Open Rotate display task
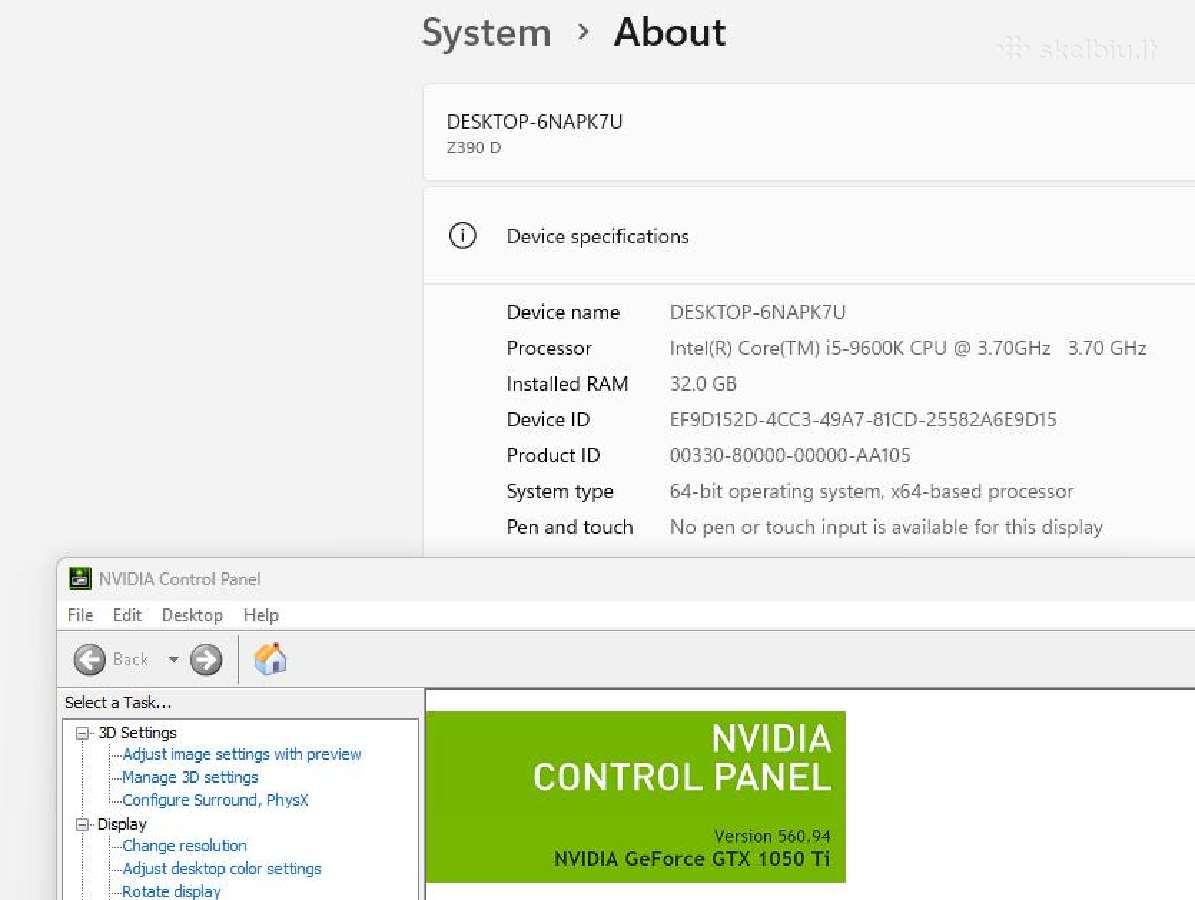This screenshot has width=1195, height=900. (x=171, y=892)
